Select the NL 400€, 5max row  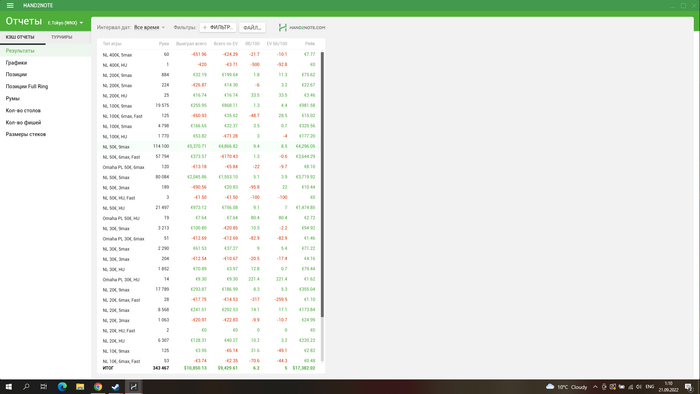coord(209,54)
